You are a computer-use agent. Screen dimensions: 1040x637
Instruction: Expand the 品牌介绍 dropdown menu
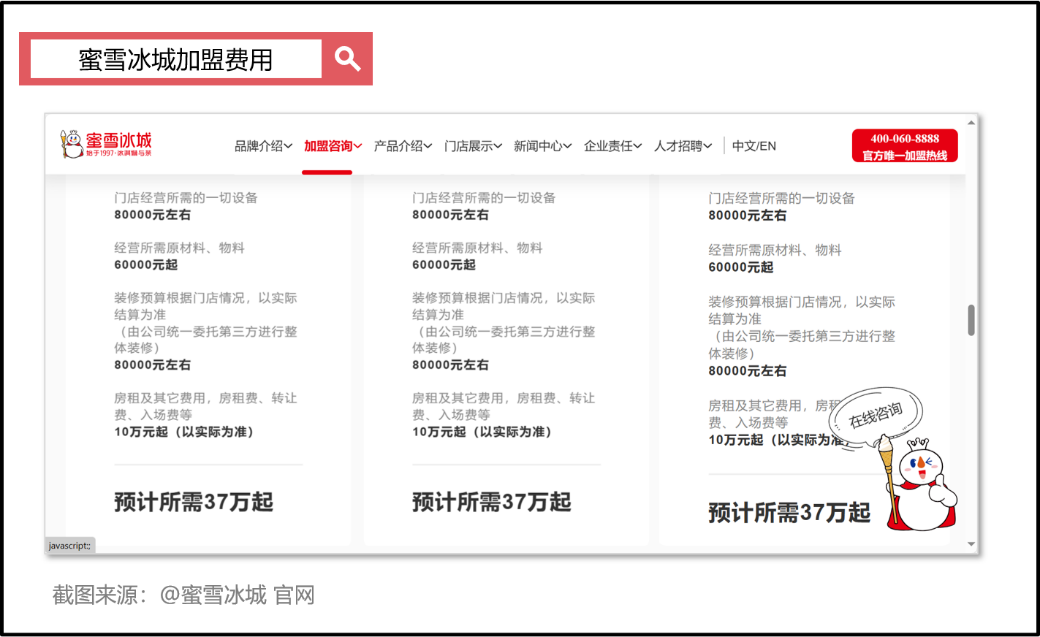[x=263, y=146]
